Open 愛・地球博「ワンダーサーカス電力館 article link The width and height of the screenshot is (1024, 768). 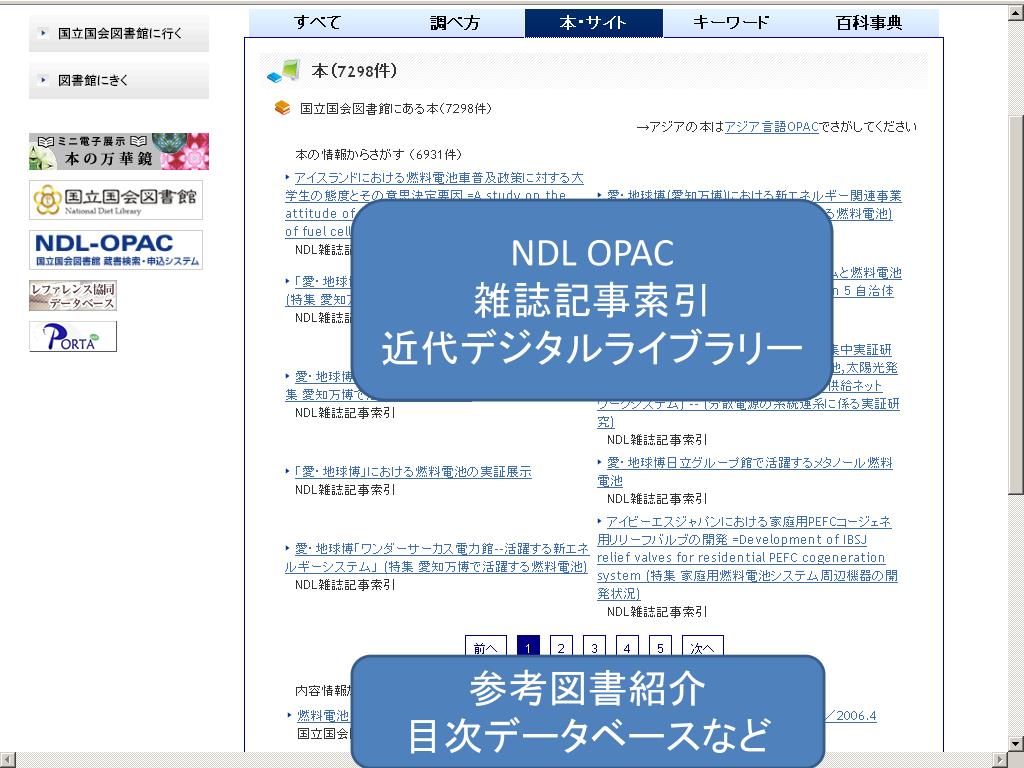pos(436,558)
